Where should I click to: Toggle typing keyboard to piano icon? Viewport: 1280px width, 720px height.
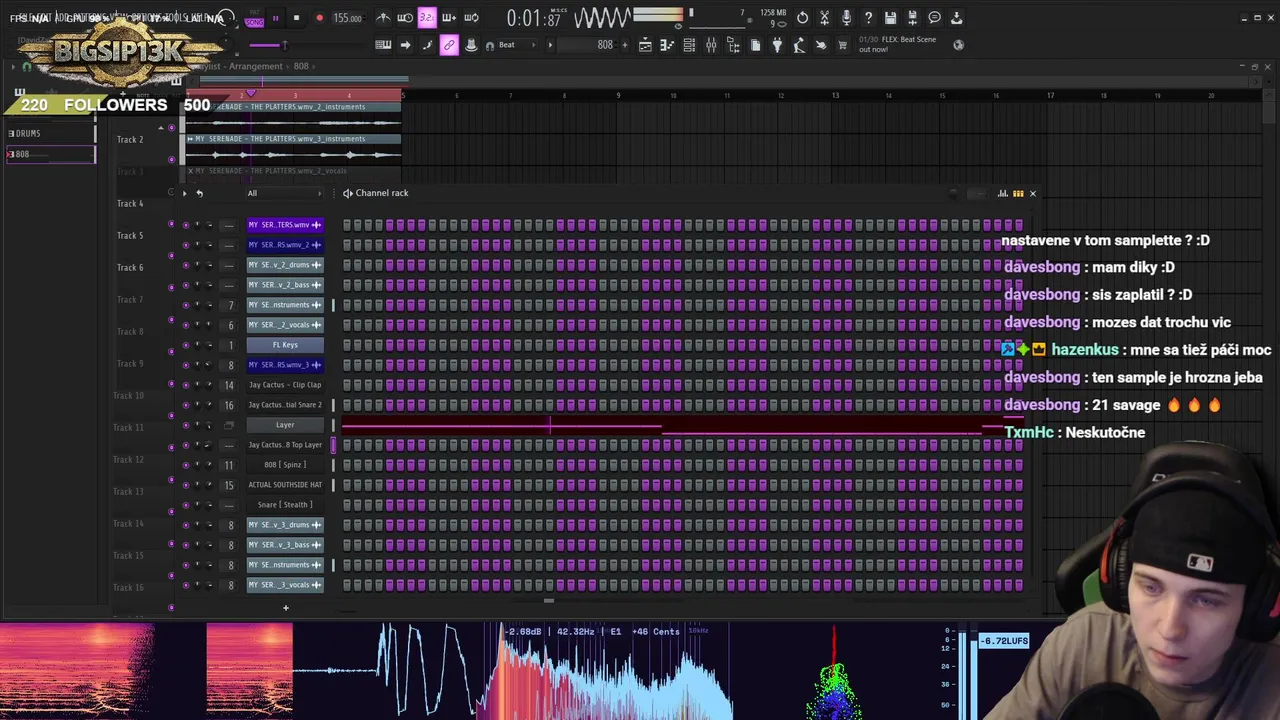click(383, 45)
